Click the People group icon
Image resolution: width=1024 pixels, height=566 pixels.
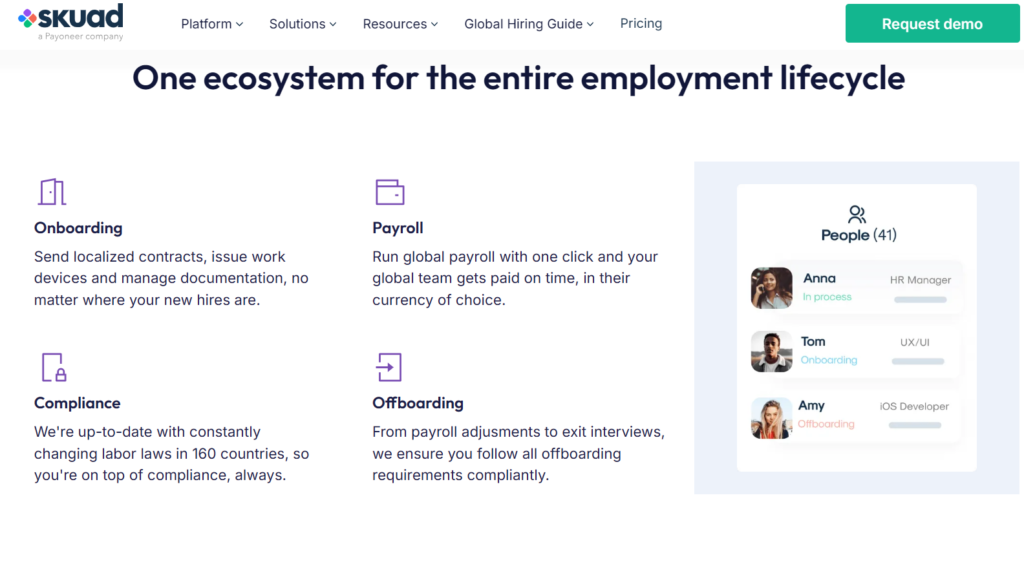(857, 214)
